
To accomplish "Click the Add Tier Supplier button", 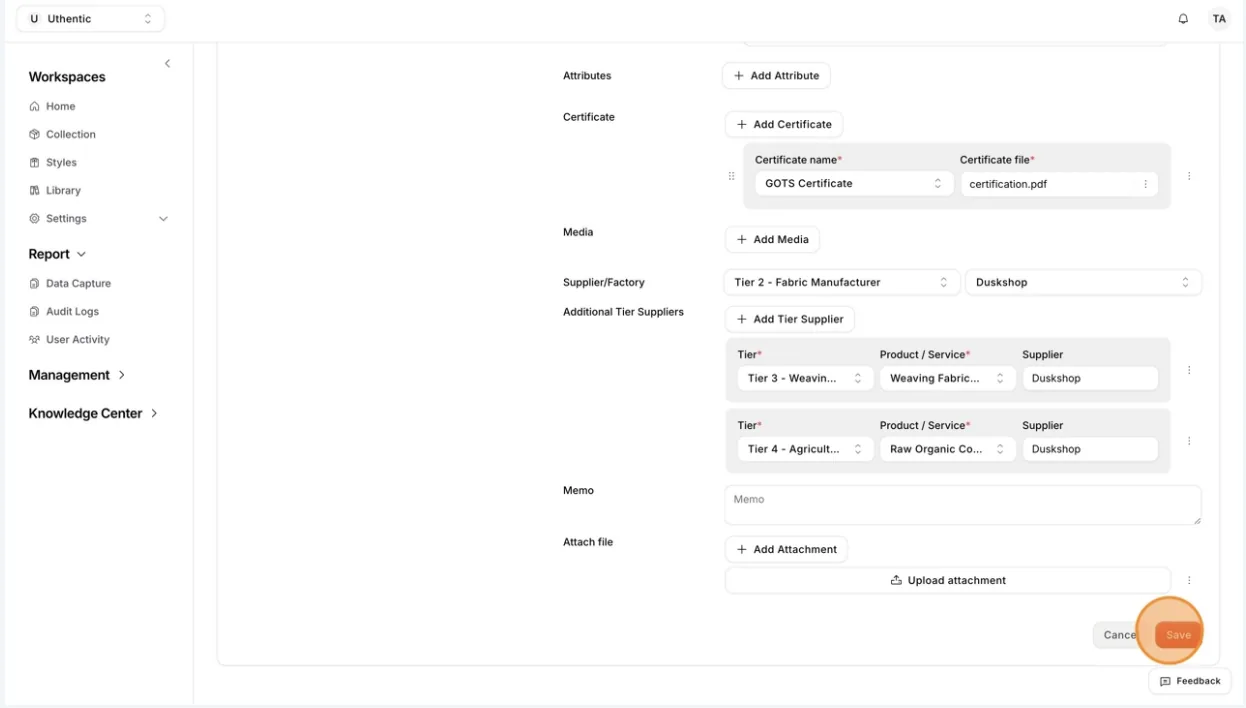I will coord(790,320).
